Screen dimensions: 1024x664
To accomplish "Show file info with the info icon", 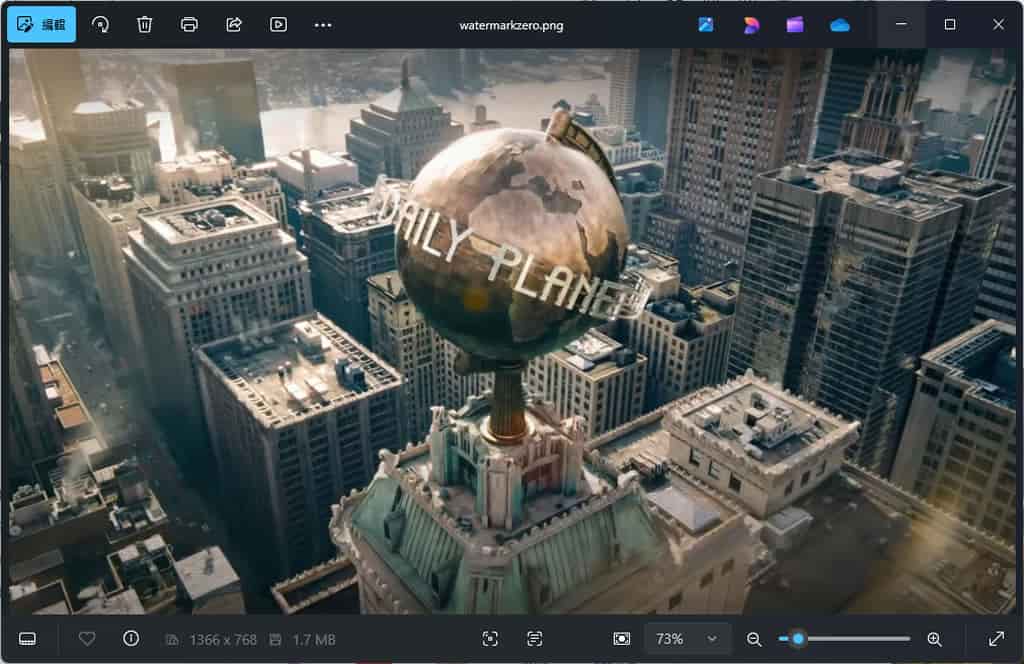I will click(x=131, y=639).
